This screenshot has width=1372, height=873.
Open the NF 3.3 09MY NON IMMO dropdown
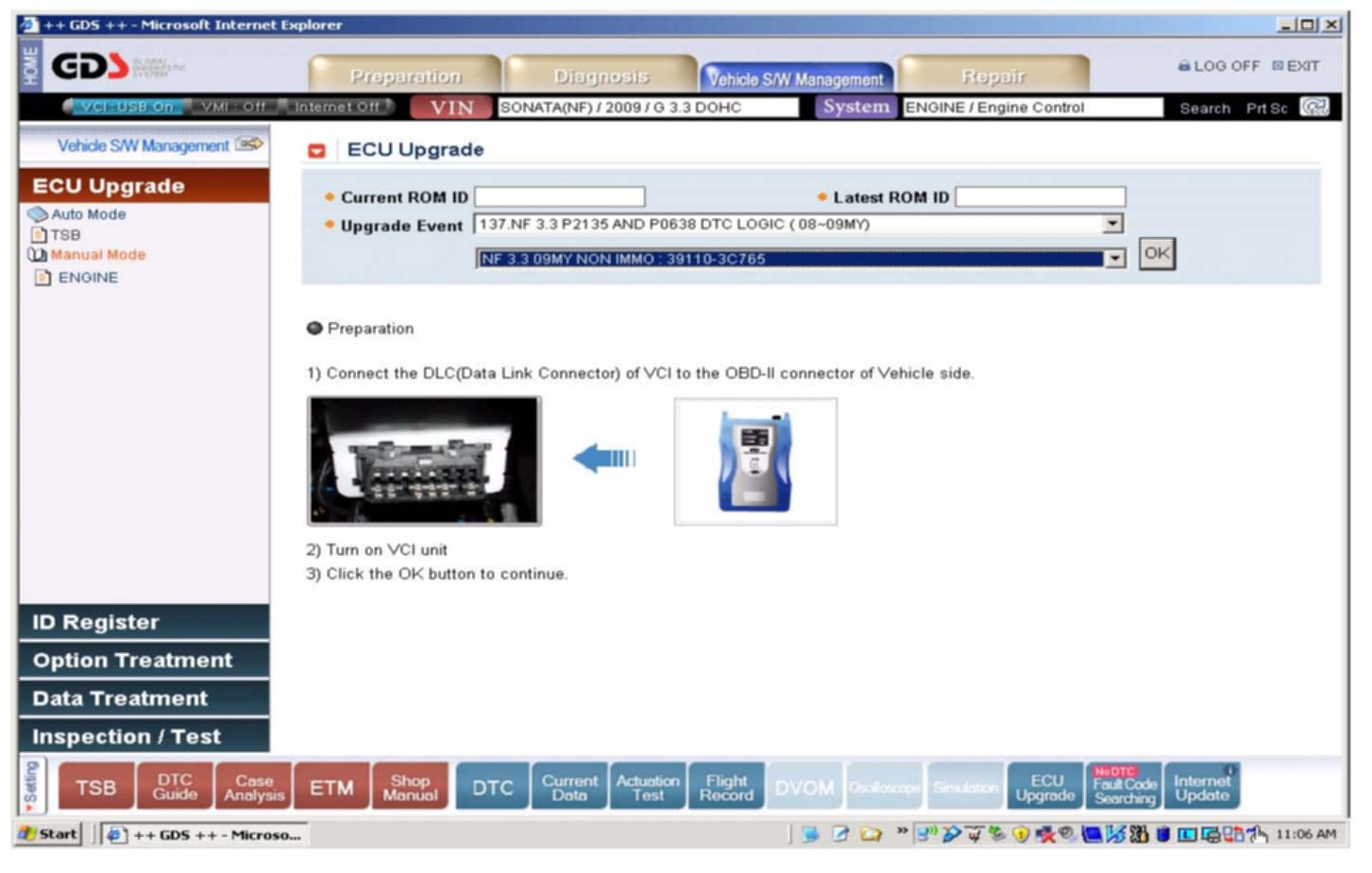point(1115,259)
